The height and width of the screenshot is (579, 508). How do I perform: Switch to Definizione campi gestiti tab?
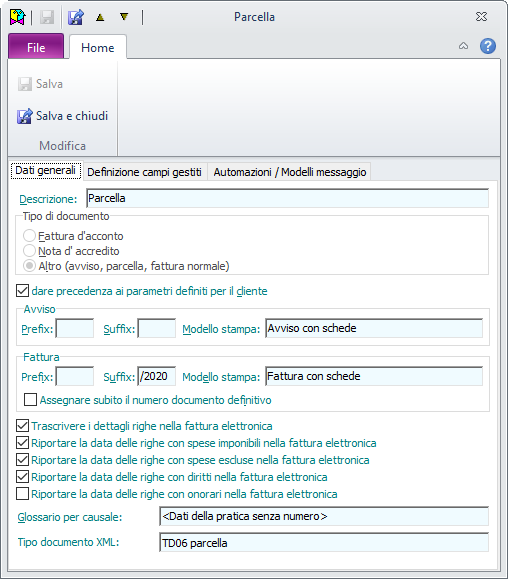(x=144, y=172)
